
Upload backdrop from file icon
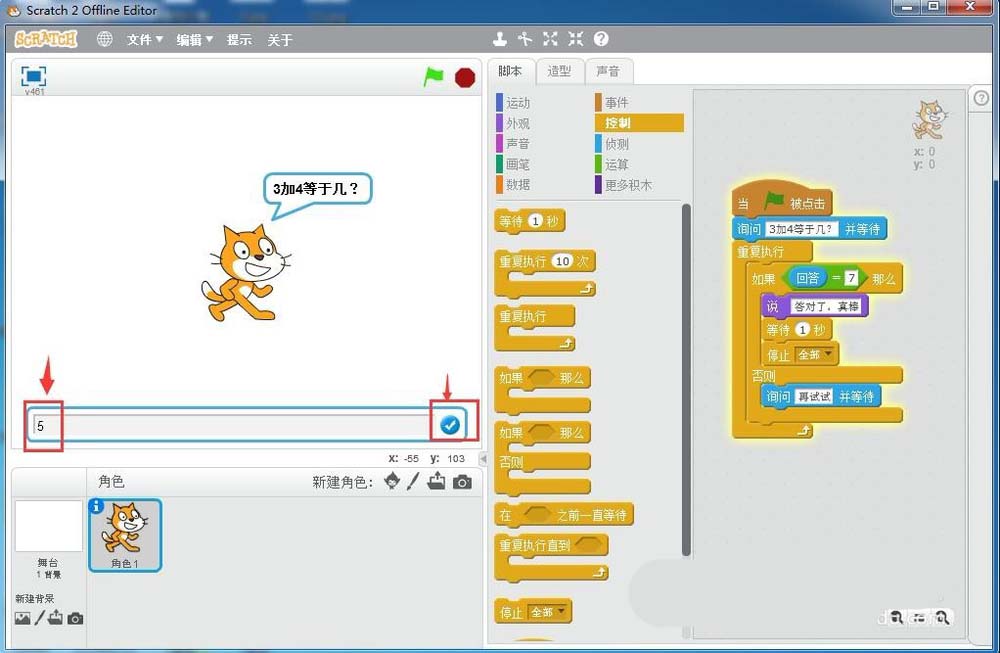pyautogui.click(x=55, y=617)
